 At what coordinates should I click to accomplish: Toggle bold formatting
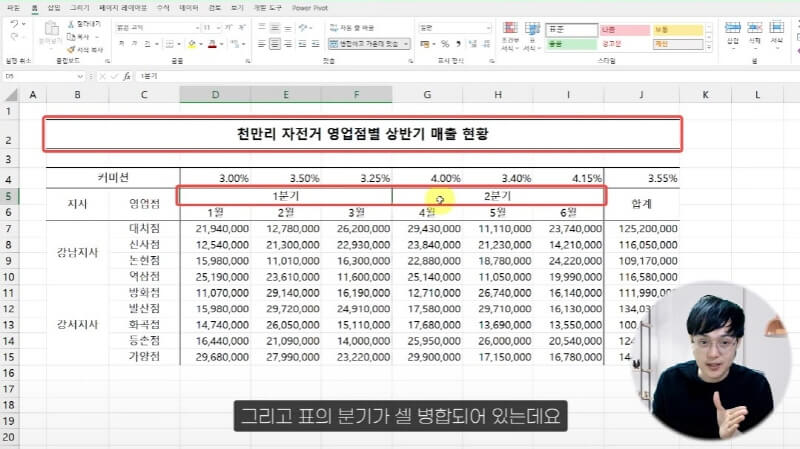(x=121, y=44)
